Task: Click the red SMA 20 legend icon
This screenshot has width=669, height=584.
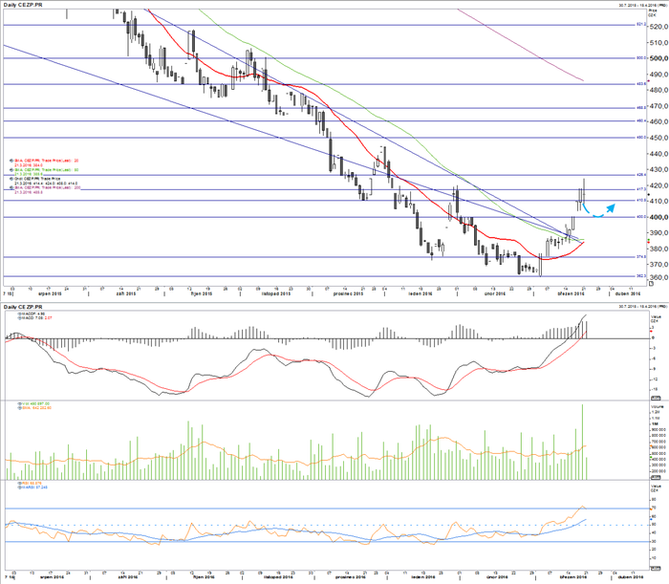Action: tap(11, 161)
